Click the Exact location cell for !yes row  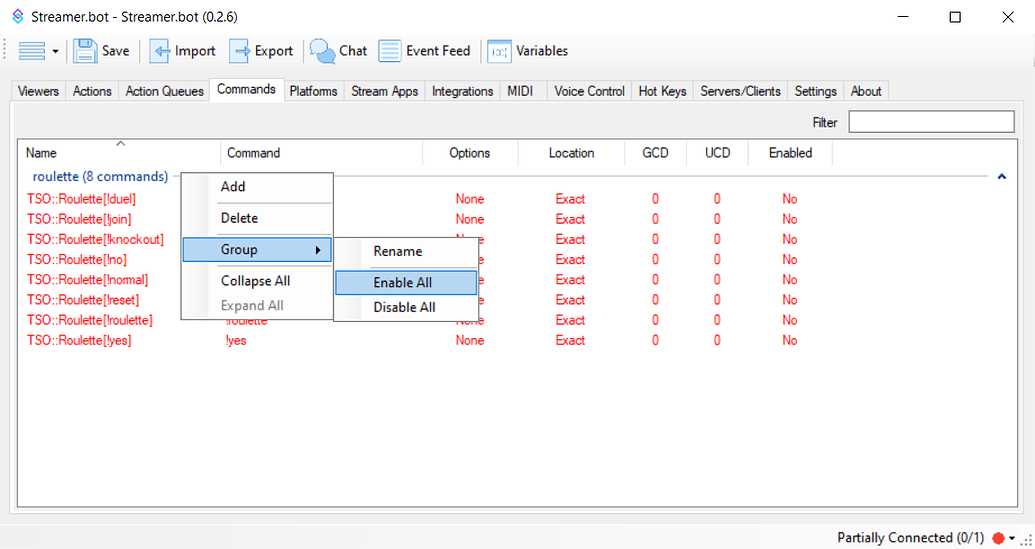[570, 340]
